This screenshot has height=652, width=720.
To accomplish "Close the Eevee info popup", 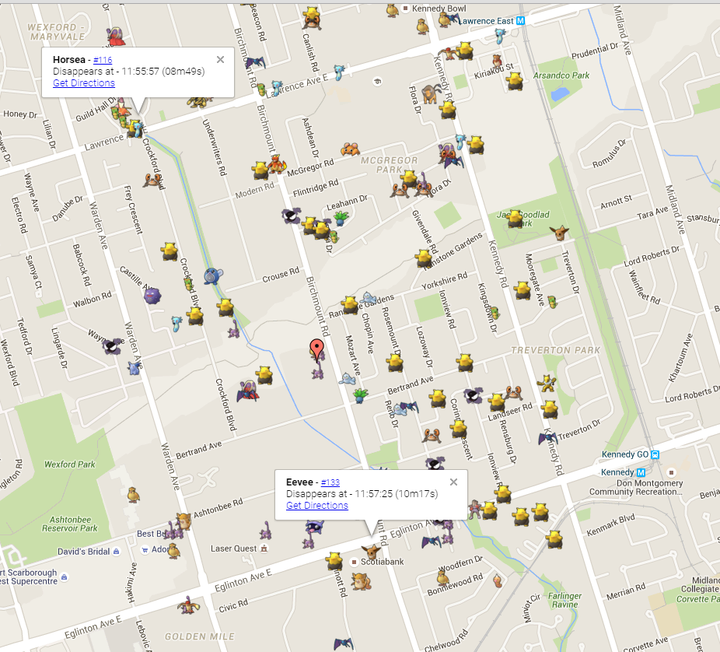I will tap(454, 482).
